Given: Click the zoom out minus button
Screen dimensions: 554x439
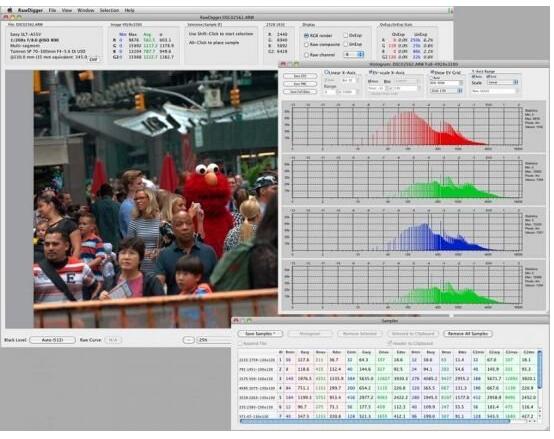Looking at the screenshot, I should [188, 340].
